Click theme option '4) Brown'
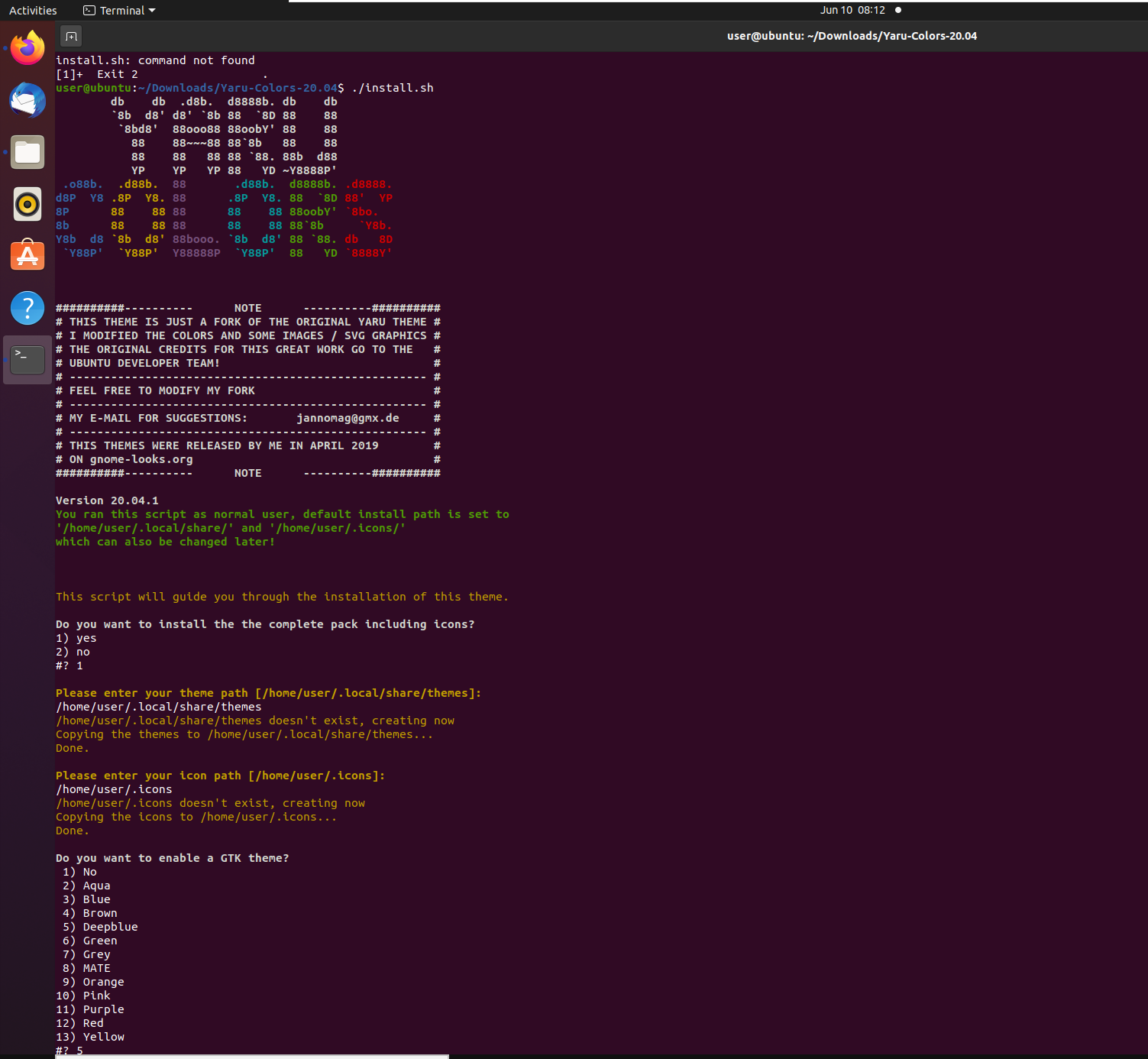 click(x=90, y=913)
